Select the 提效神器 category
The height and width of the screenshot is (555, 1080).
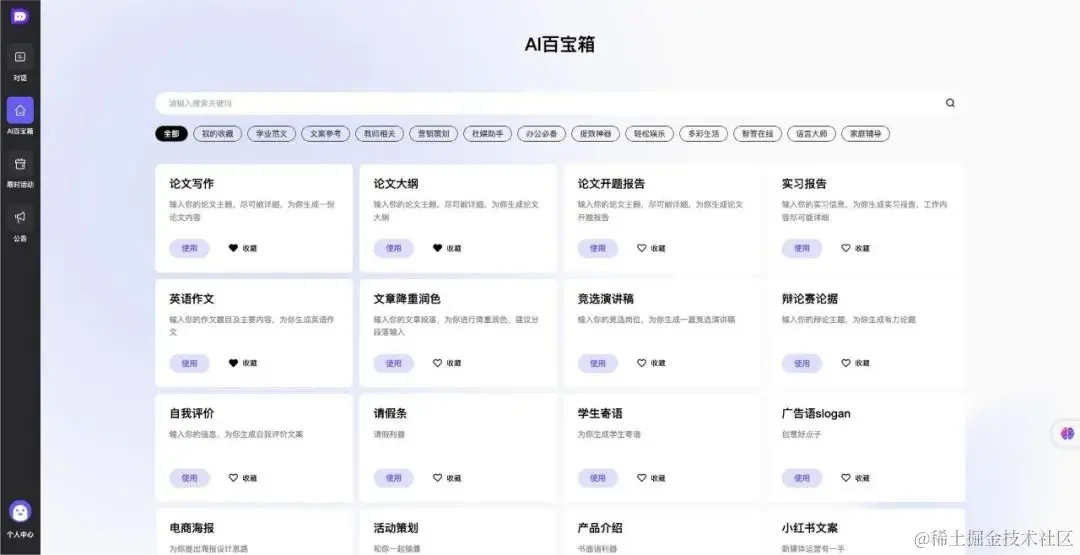point(596,134)
